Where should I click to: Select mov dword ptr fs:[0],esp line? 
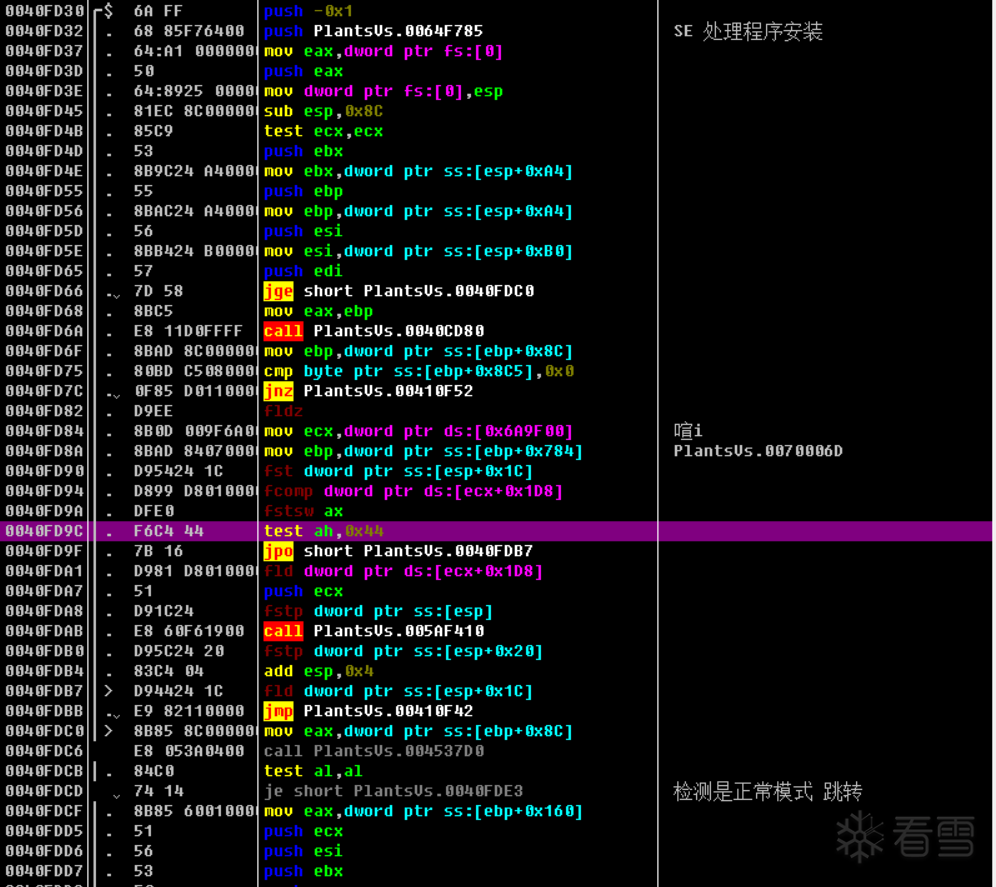click(384, 91)
